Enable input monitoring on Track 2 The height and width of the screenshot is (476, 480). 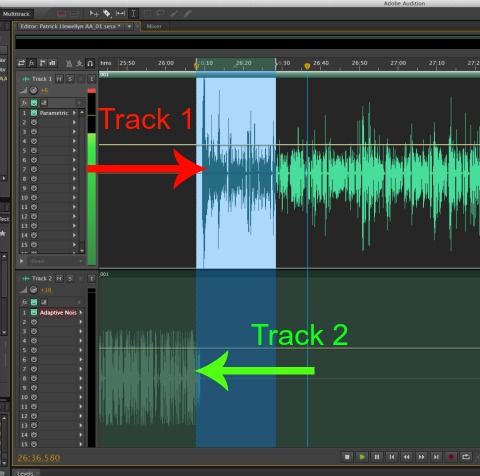coord(91,278)
